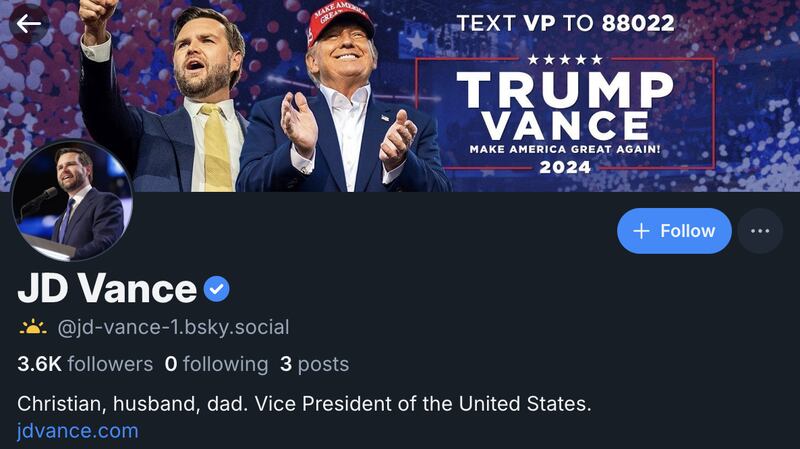Open the jdvance.com website link
800x449 pixels.
(x=78, y=431)
